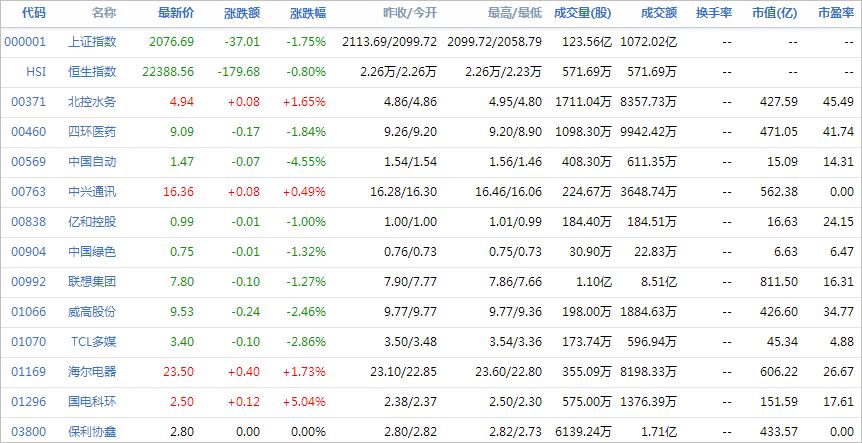Open stock code 01169
Image resolution: width=862 pixels, height=443 pixels.
[29, 372]
